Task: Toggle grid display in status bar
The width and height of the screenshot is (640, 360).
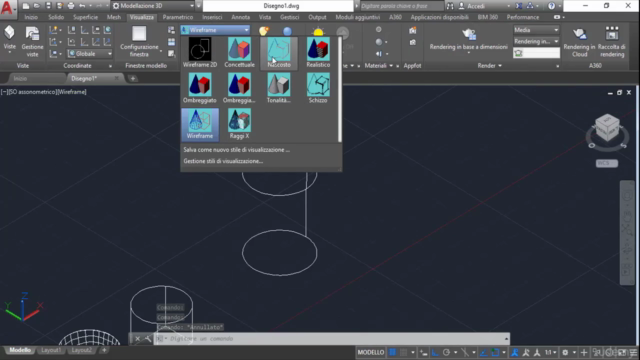Action: point(393,352)
